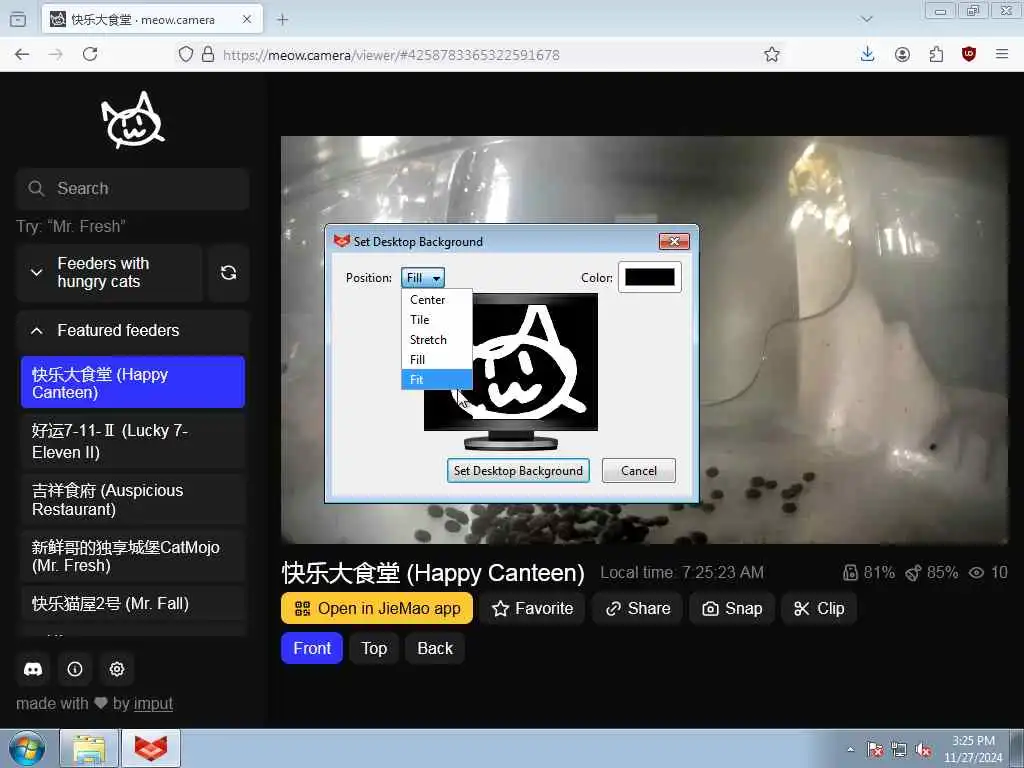
Task: Open tracking protection shield icon
Action: [186, 54]
